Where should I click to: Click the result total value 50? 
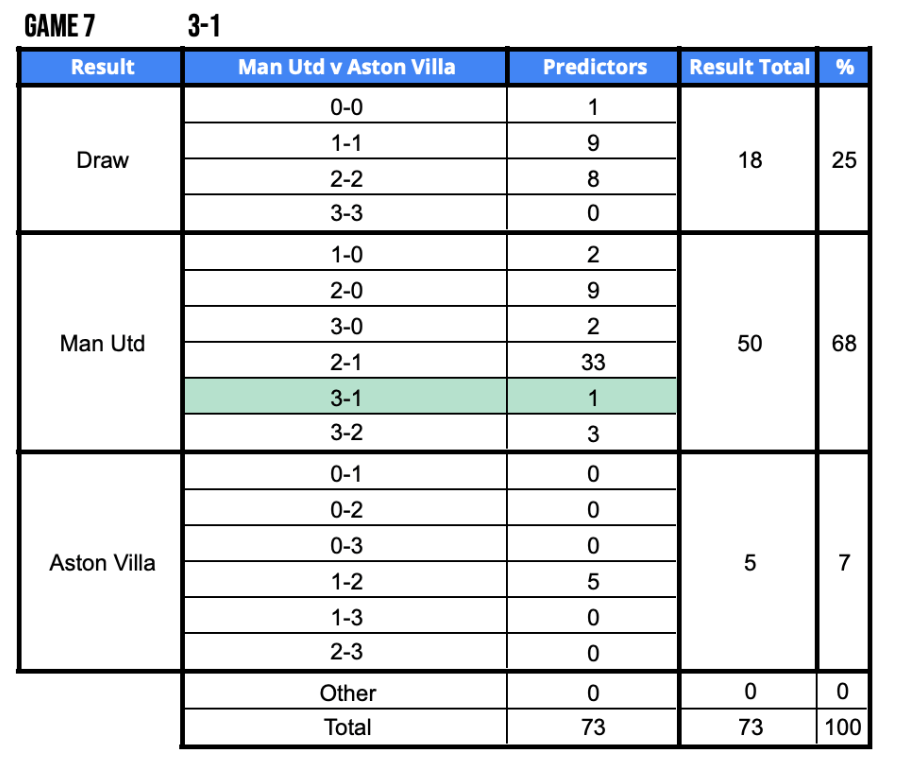coord(749,343)
